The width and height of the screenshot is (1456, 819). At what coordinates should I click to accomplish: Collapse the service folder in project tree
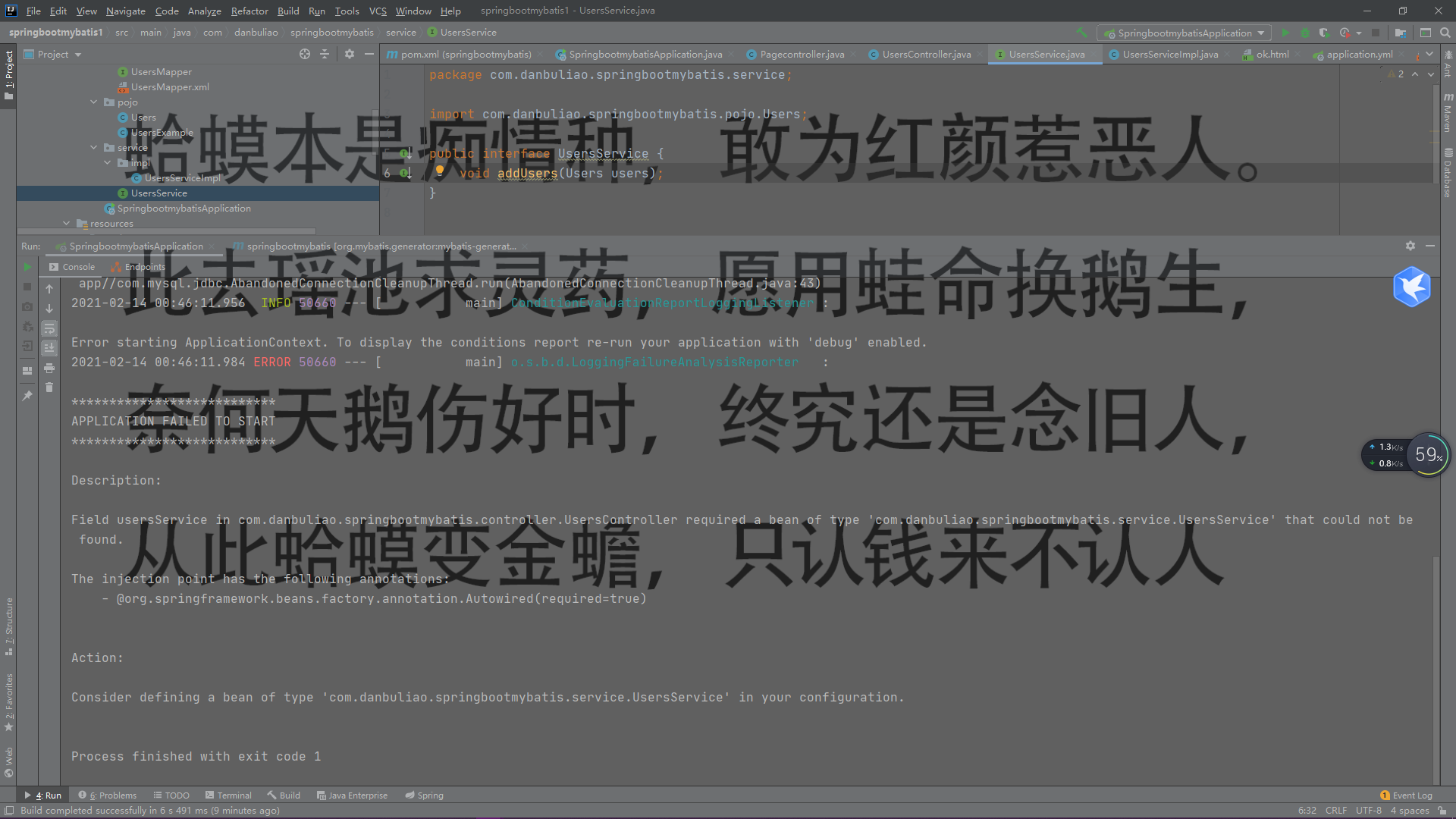pyautogui.click(x=94, y=147)
